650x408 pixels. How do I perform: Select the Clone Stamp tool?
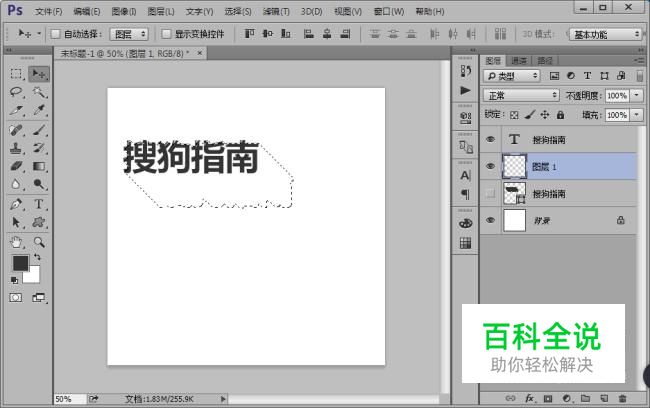click(16, 148)
